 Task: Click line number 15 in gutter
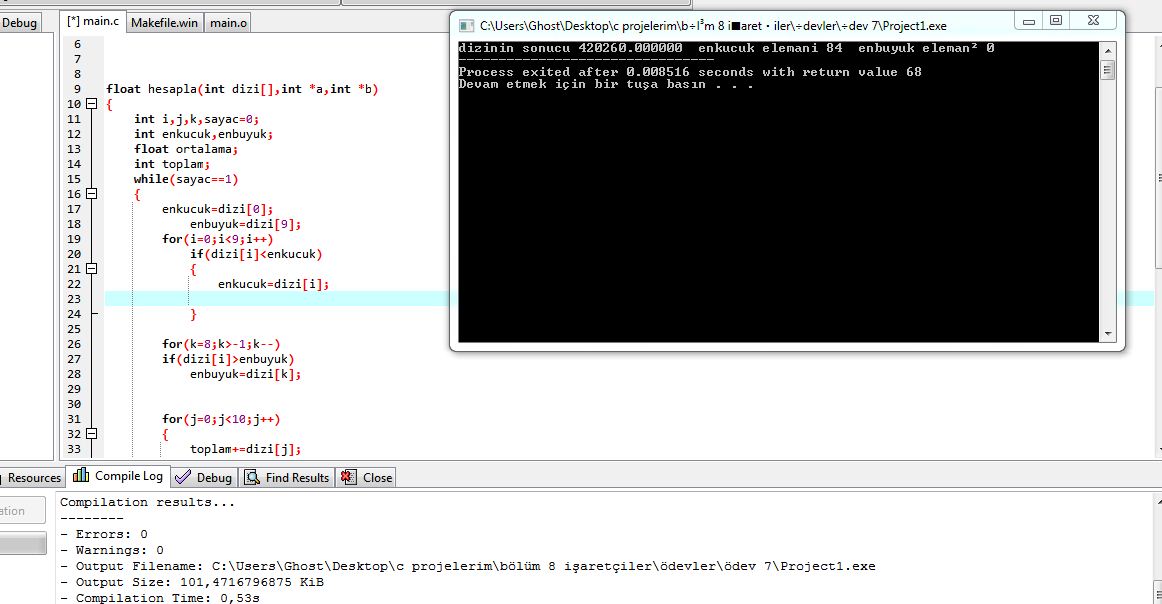coord(74,179)
